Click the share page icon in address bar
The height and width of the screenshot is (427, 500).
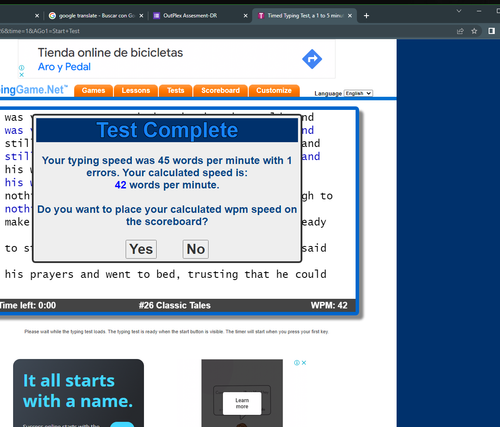click(460, 31)
